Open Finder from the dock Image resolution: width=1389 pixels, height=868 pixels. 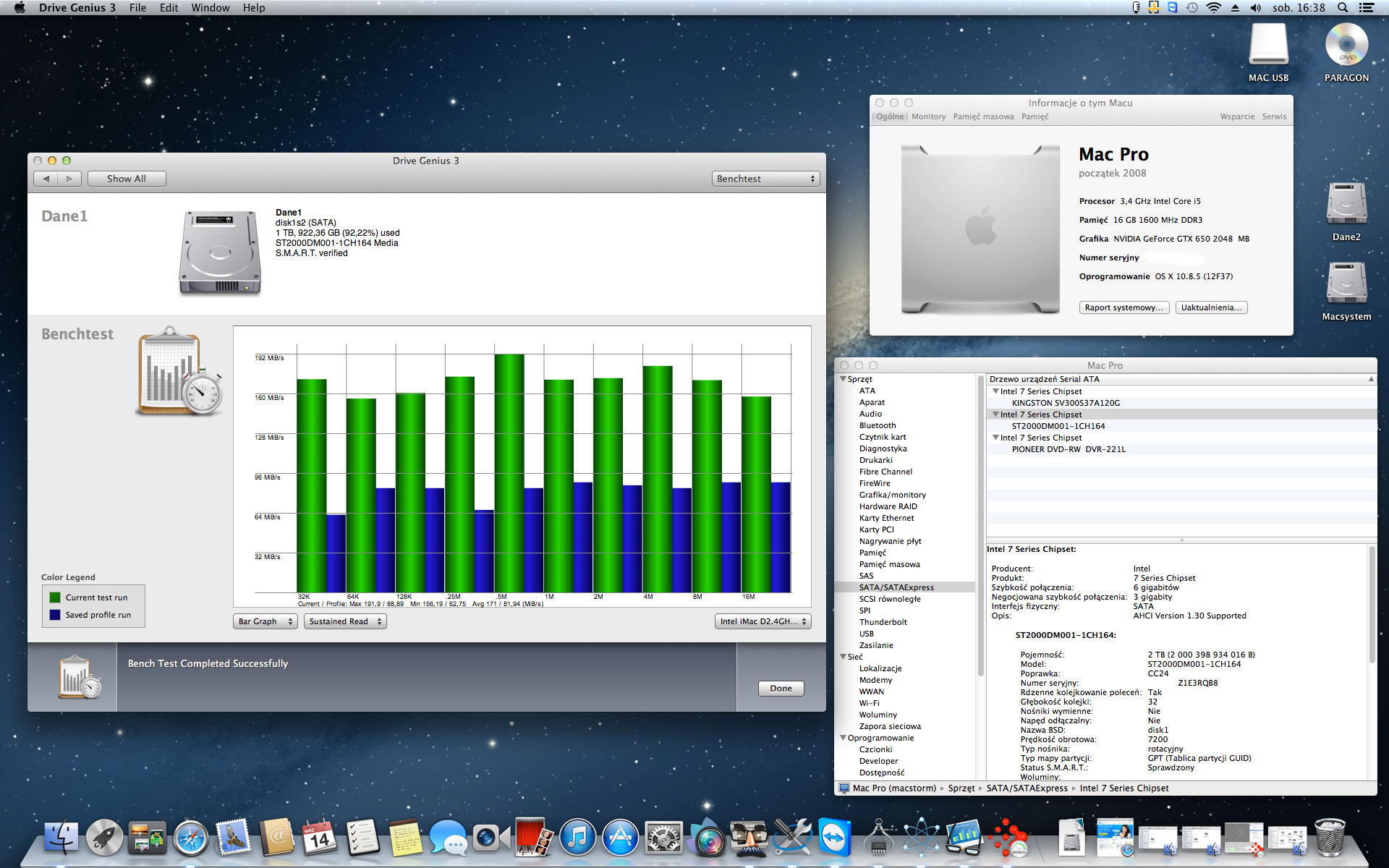pos(61,838)
